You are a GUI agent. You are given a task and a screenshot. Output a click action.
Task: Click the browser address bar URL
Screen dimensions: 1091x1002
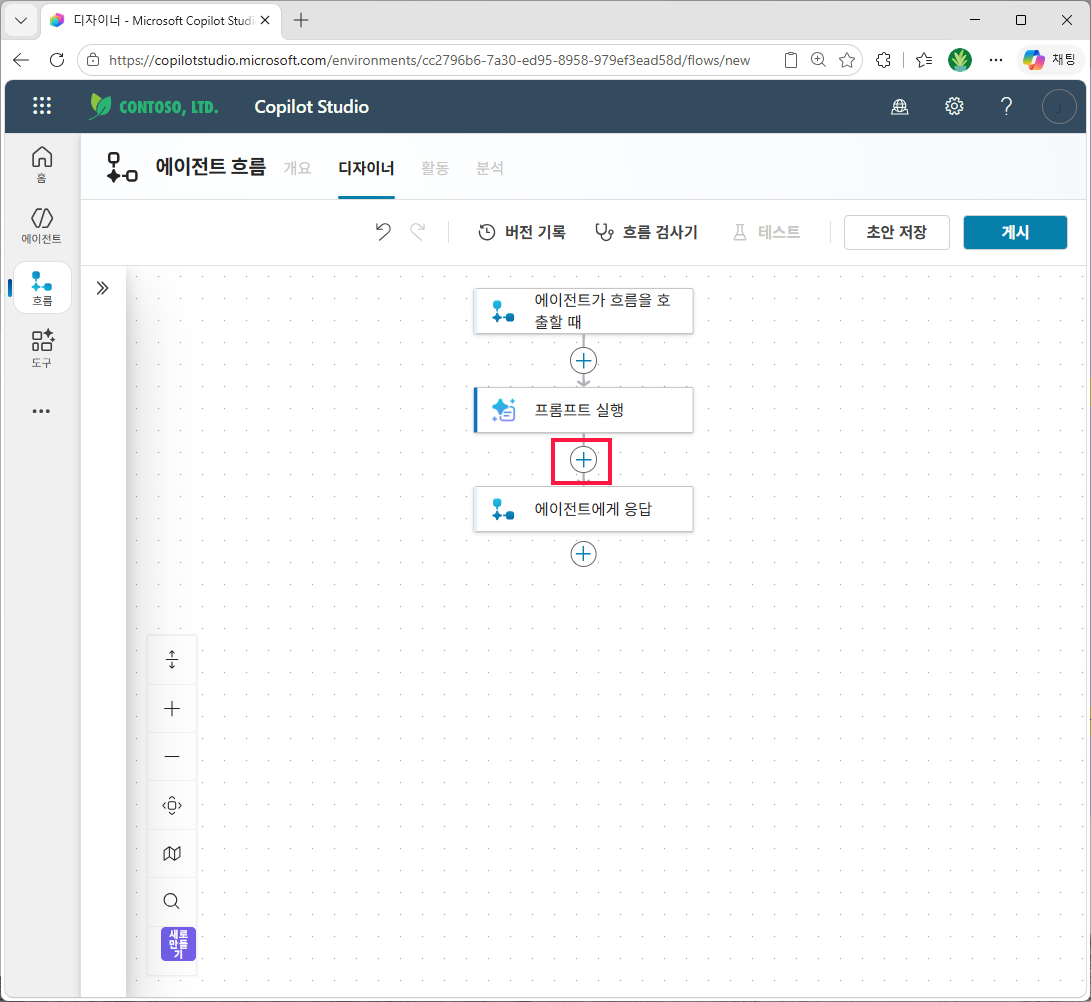click(429, 61)
